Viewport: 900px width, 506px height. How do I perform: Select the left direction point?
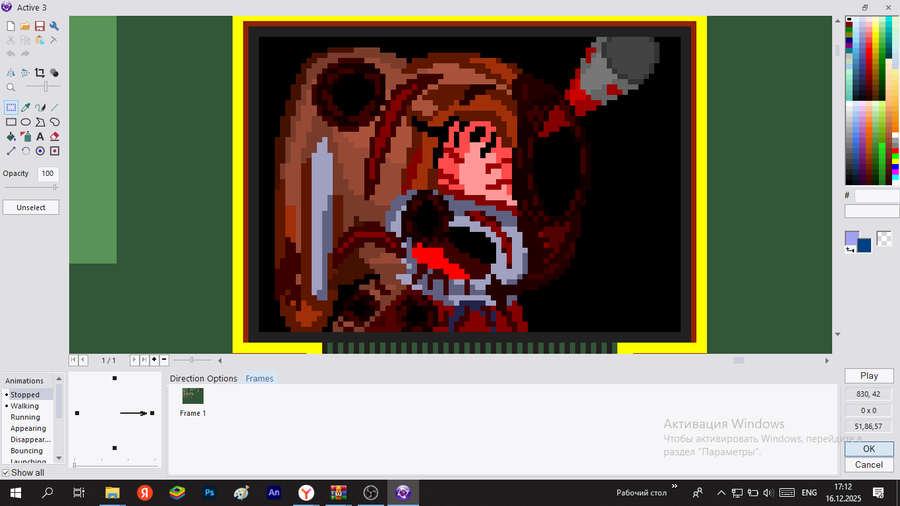tap(77, 413)
